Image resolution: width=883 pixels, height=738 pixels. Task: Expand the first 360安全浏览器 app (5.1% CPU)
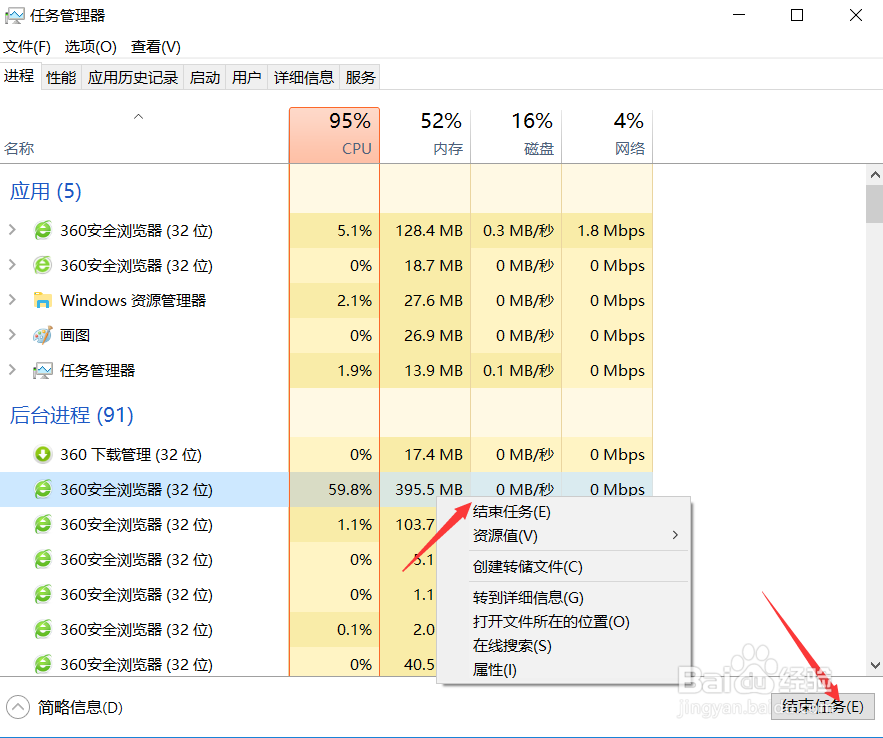point(12,230)
